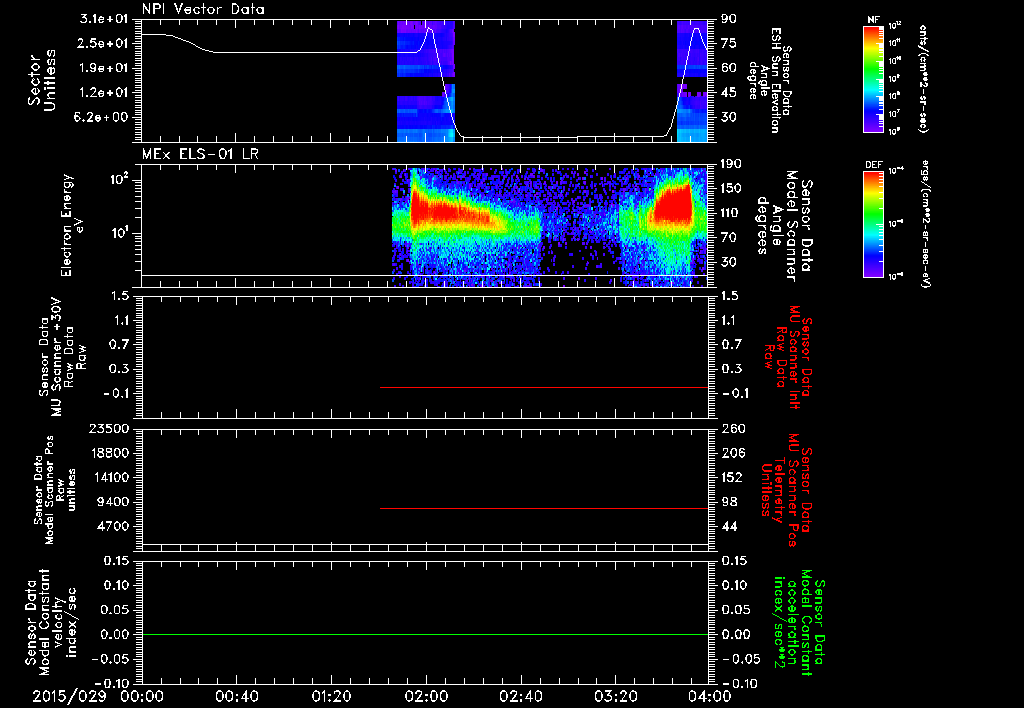
Task: Click the '75' sun elevation tick
Action: tap(728, 43)
